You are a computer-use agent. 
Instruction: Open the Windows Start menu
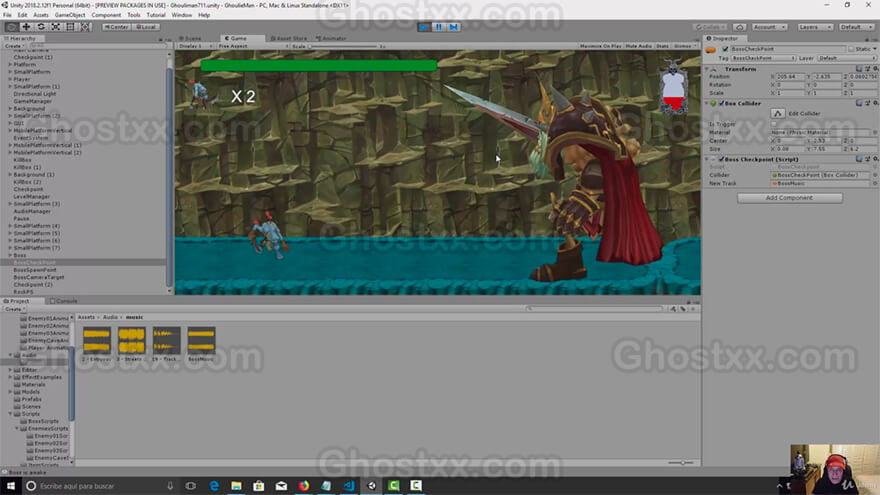(x=11, y=485)
